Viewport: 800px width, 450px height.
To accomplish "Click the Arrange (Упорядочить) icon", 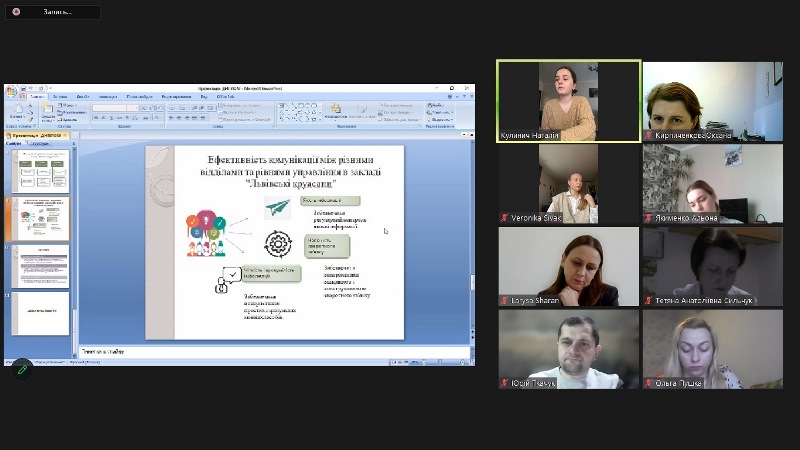I will (x=336, y=111).
